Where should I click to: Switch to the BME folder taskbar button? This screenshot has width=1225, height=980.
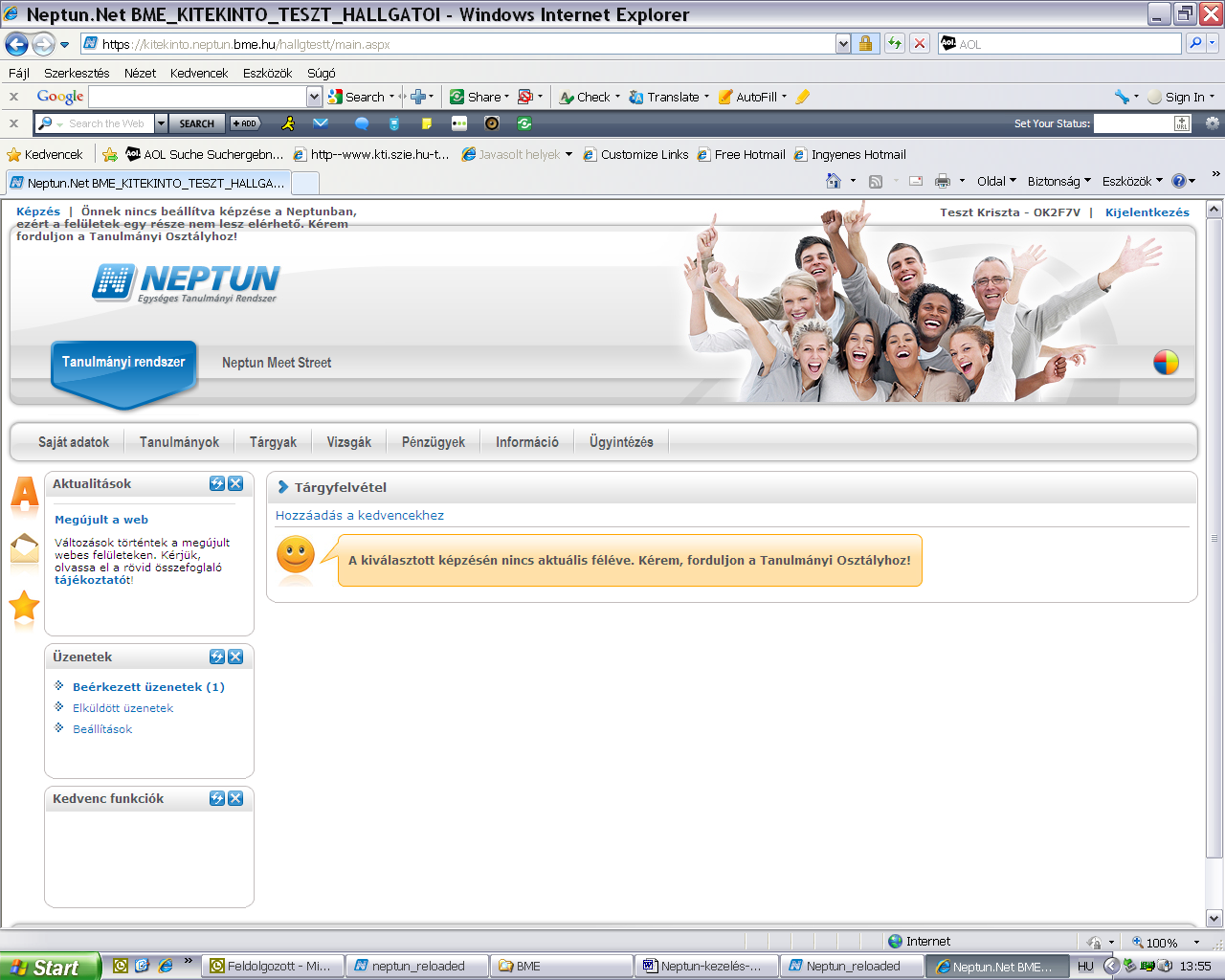tap(562, 967)
